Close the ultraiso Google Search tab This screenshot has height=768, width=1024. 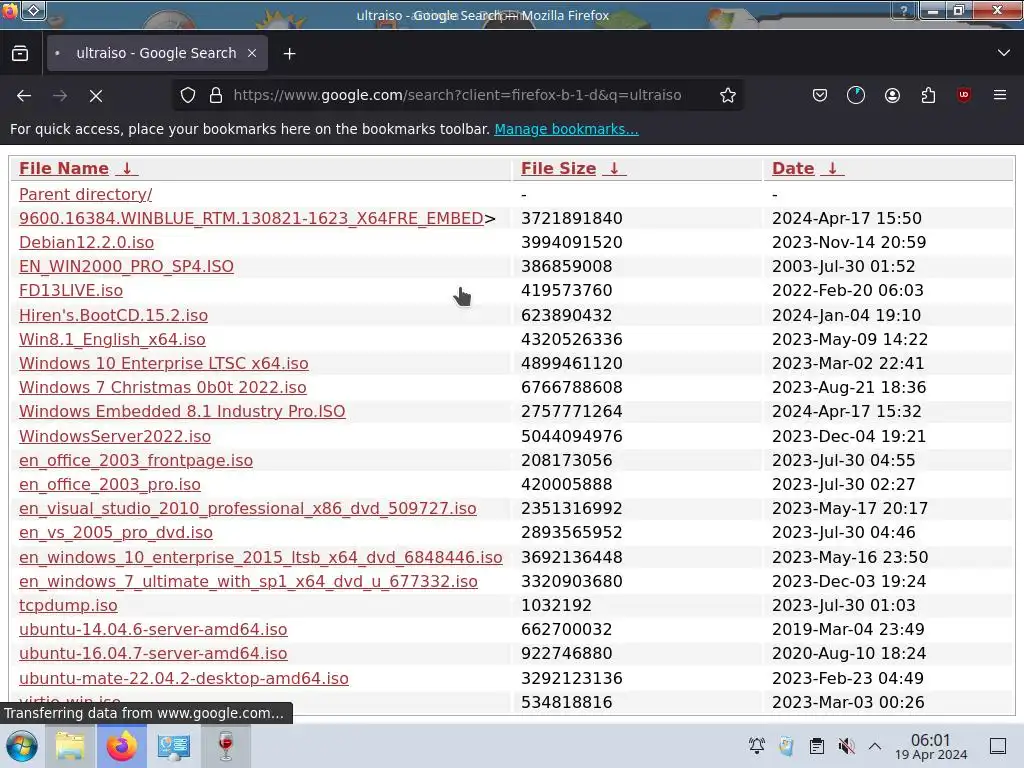tap(252, 54)
